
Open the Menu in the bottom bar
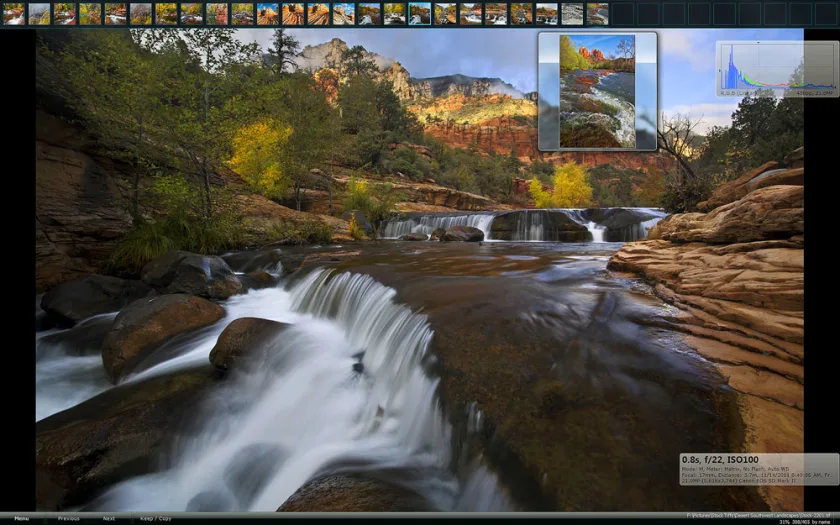tap(21, 519)
